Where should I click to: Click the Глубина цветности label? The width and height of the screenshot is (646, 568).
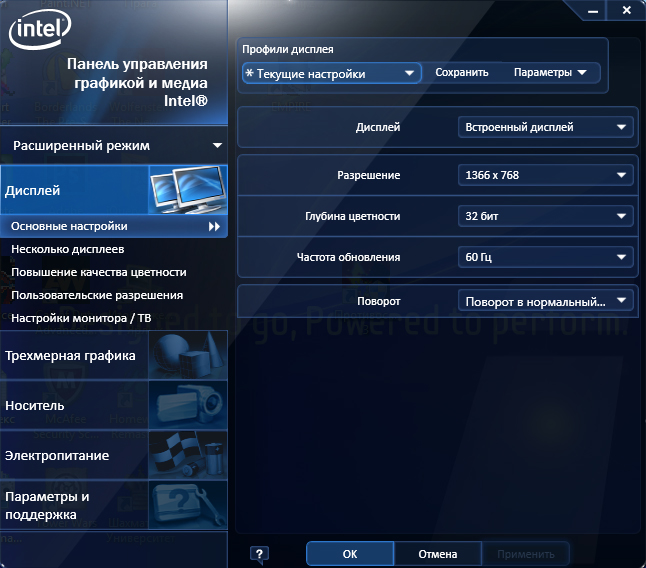click(353, 216)
